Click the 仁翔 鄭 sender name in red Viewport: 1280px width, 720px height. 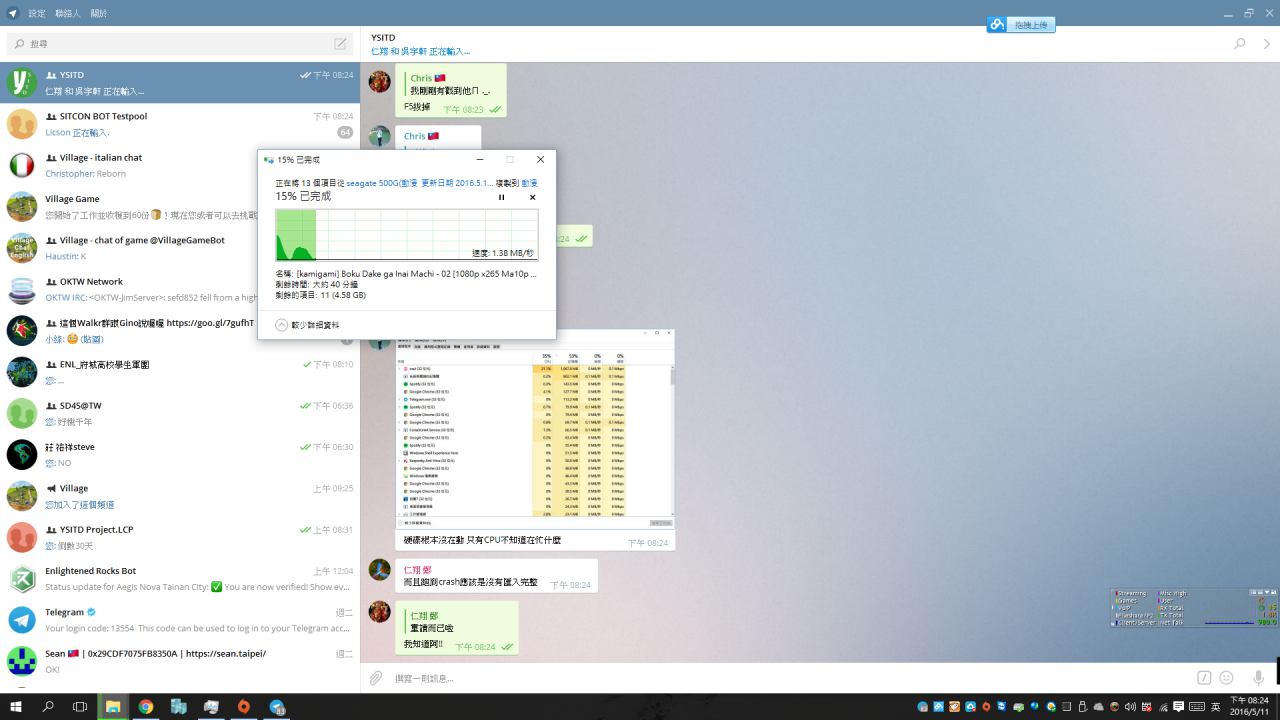click(x=418, y=570)
